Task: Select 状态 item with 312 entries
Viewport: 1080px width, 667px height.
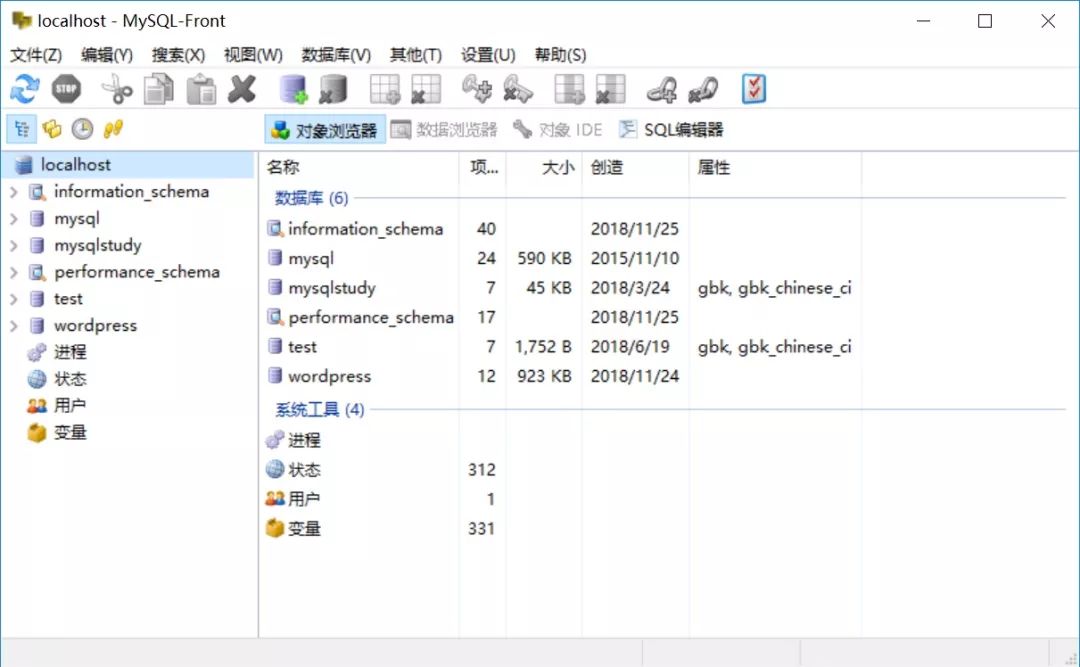Action: (x=304, y=470)
